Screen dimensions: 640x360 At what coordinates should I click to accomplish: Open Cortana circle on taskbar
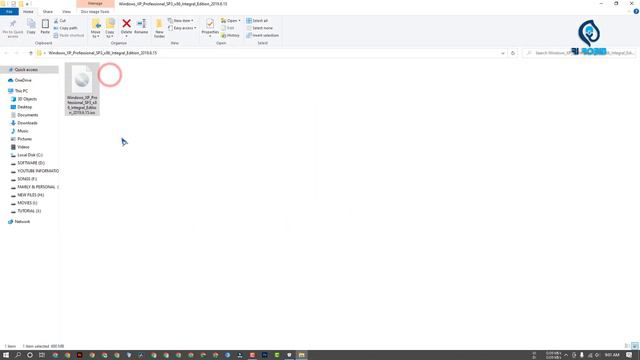tap(30, 355)
